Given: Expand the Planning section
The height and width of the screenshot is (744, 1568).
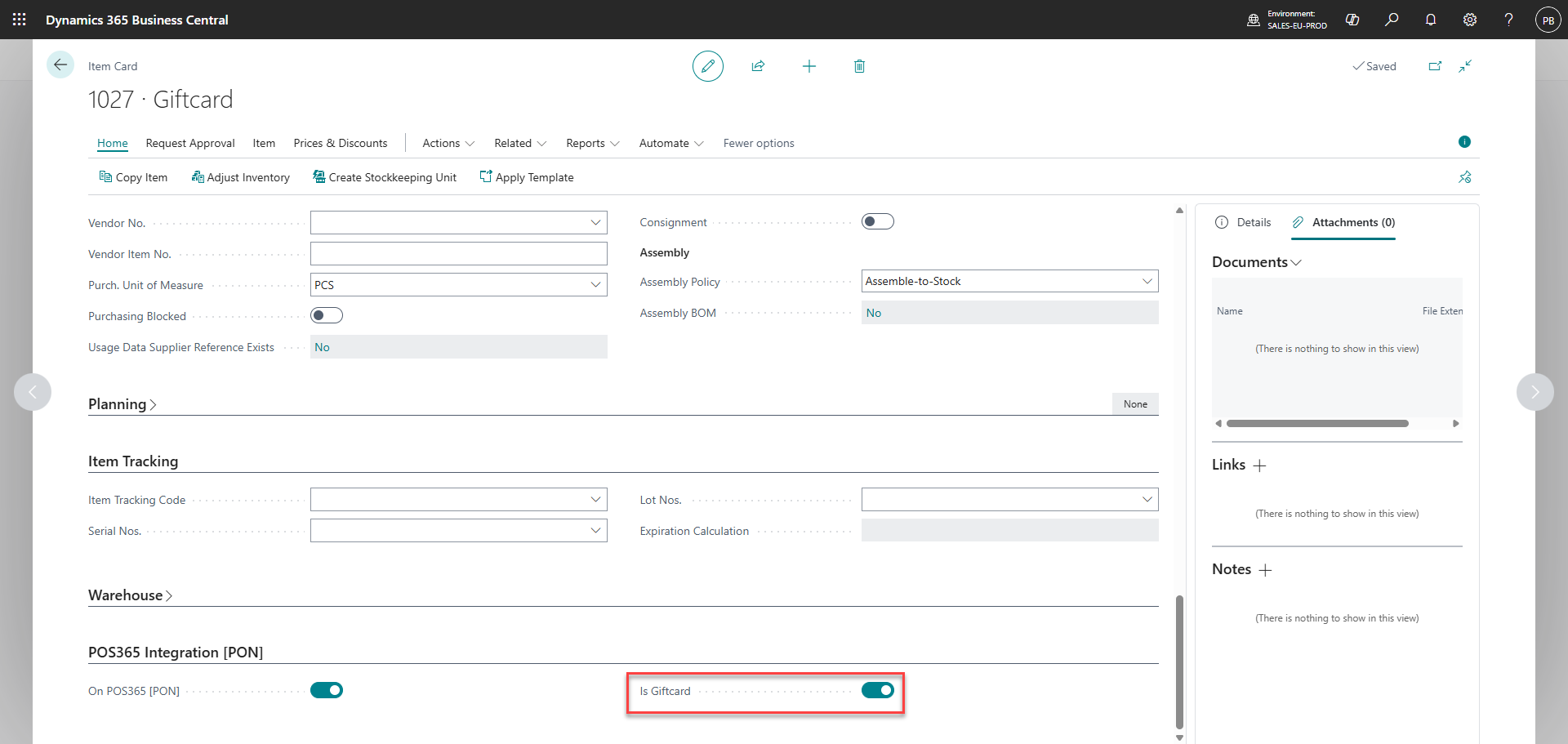Looking at the screenshot, I should click(x=122, y=404).
